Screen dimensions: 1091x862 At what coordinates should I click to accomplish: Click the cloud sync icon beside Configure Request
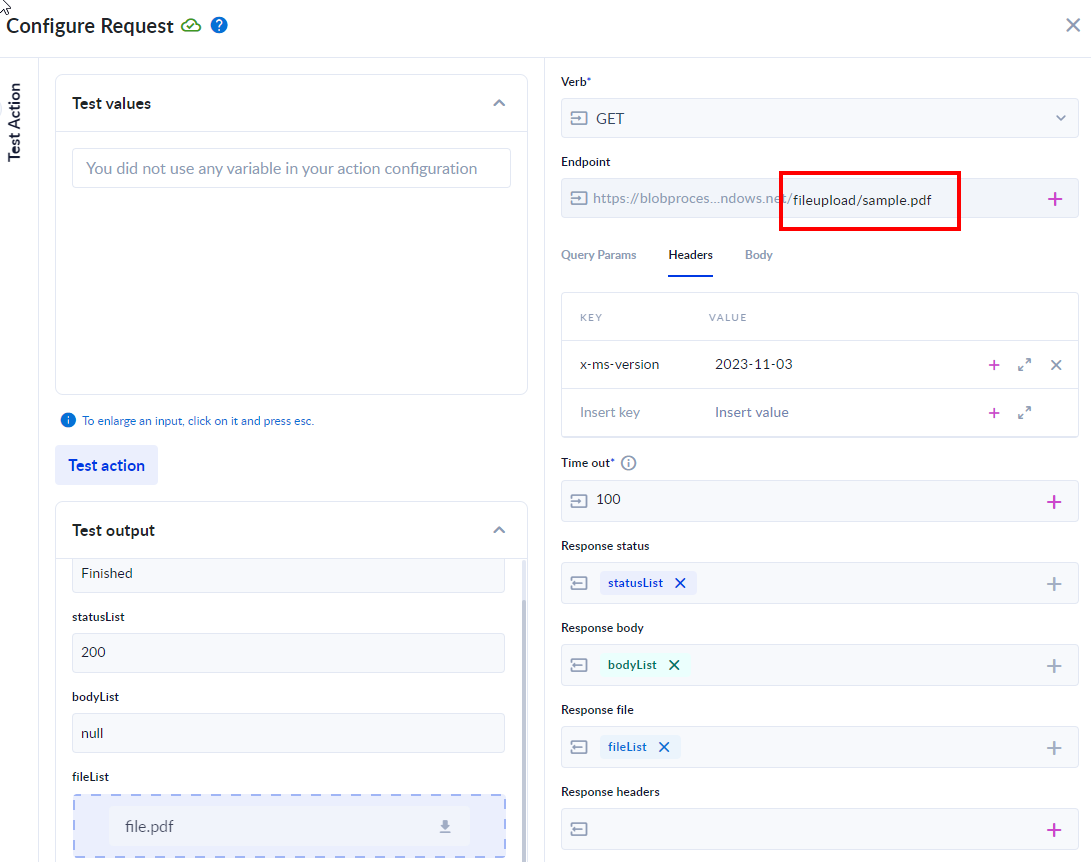pyautogui.click(x=191, y=25)
